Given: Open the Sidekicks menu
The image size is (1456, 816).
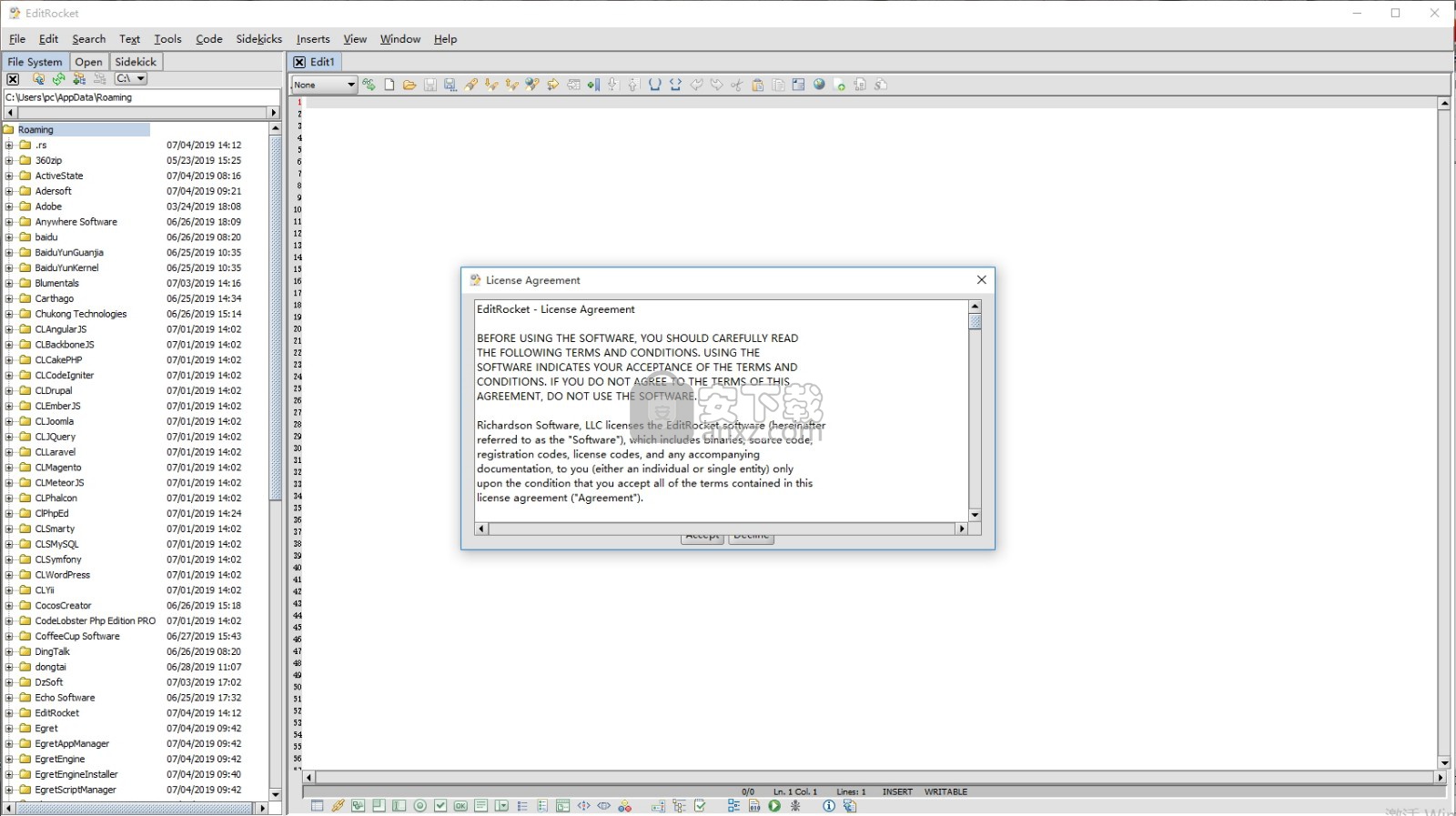Looking at the screenshot, I should pos(259,39).
